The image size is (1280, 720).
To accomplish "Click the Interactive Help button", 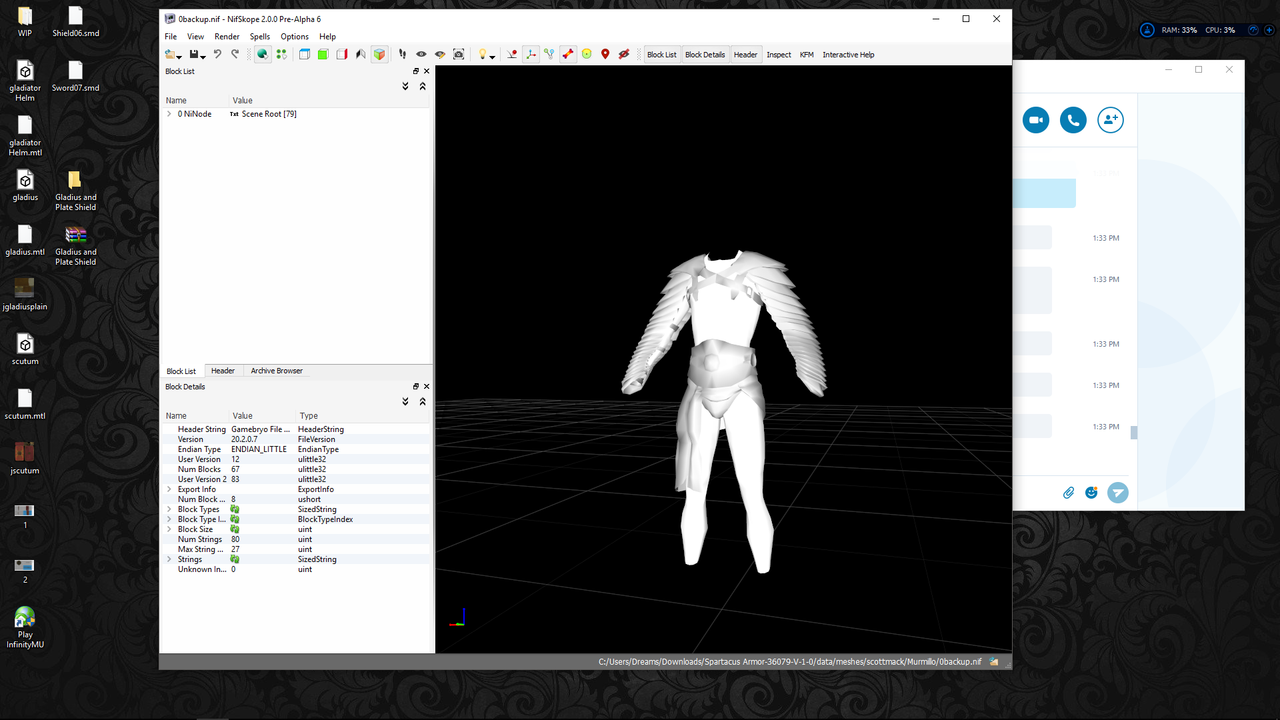I will (x=848, y=55).
